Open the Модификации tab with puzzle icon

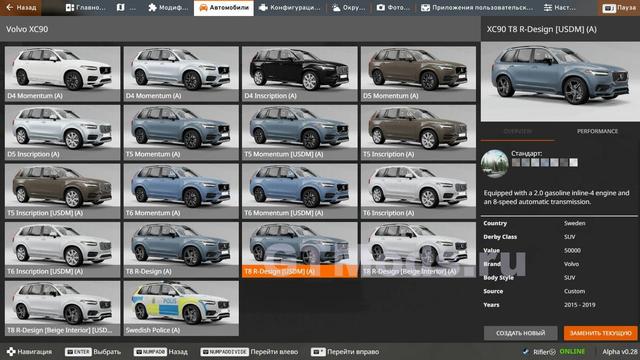pos(168,8)
